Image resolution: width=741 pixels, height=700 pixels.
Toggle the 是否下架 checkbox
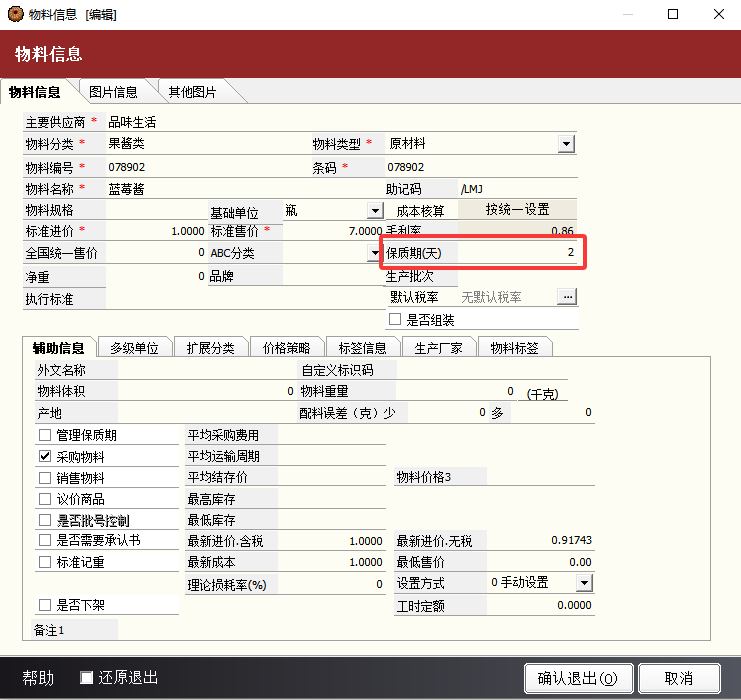click(45, 605)
